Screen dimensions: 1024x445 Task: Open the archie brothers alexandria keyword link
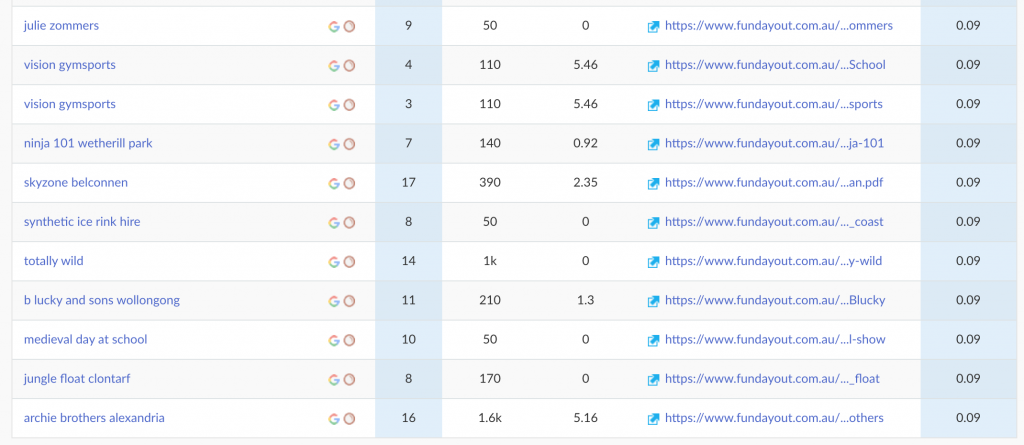pyautogui.click(x=94, y=418)
